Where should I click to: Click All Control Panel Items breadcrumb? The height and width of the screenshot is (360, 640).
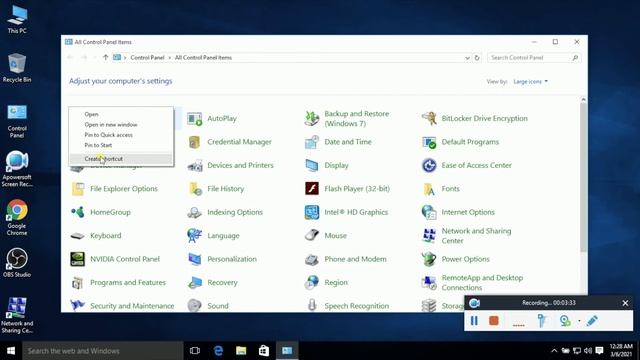pyautogui.click(x=203, y=58)
